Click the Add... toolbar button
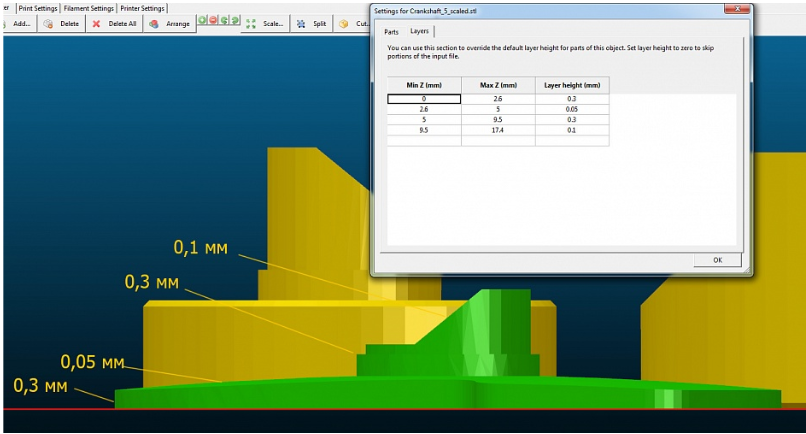The width and height of the screenshot is (806, 434). coord(20,24)
